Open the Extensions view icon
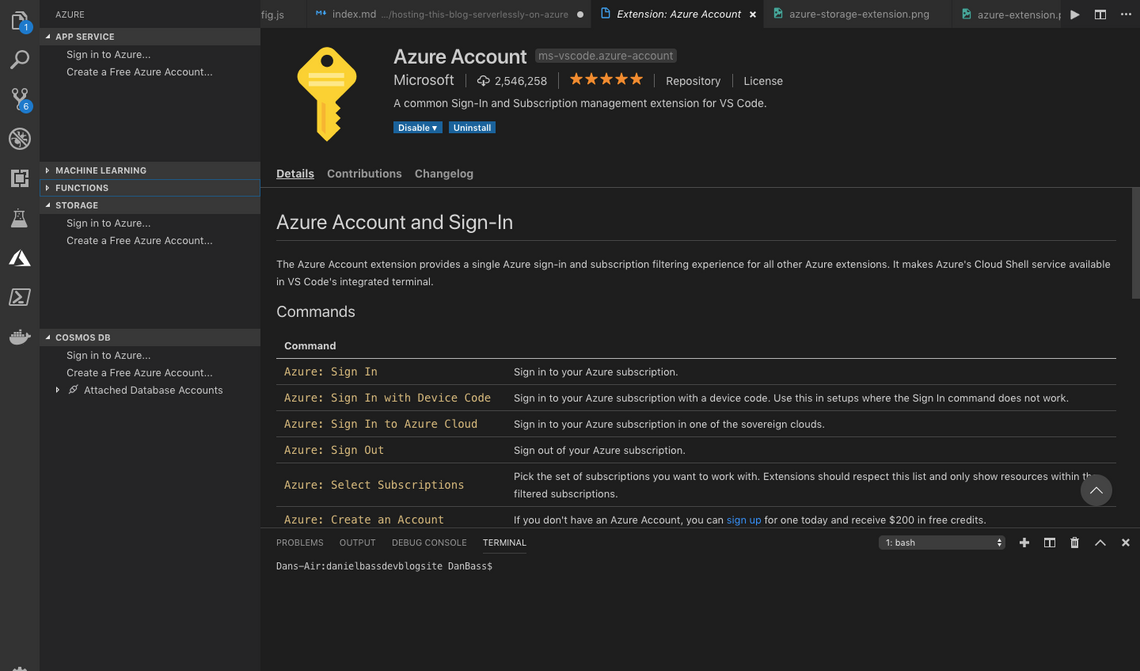The image size is (1140, 671). click(x=20, y=178)
